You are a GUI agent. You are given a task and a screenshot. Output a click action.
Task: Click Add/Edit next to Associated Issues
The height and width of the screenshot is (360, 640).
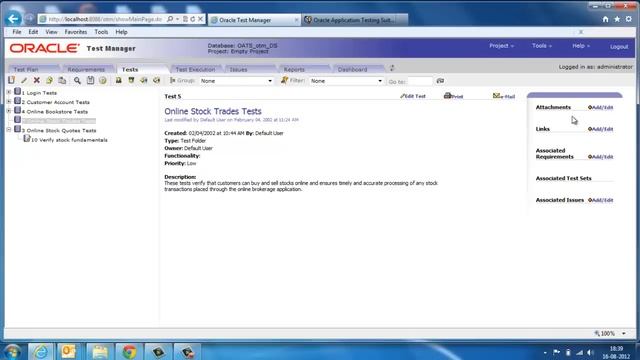600,200
